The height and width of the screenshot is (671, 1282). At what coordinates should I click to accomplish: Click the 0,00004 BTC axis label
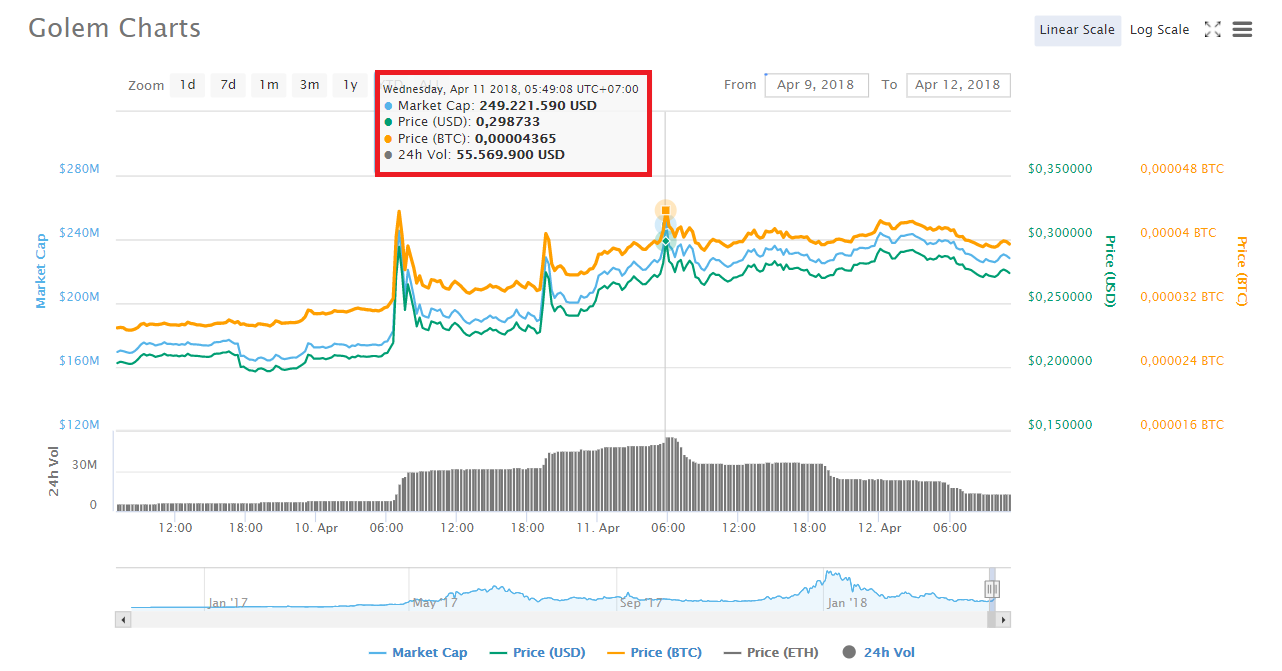pos(1178,233)
